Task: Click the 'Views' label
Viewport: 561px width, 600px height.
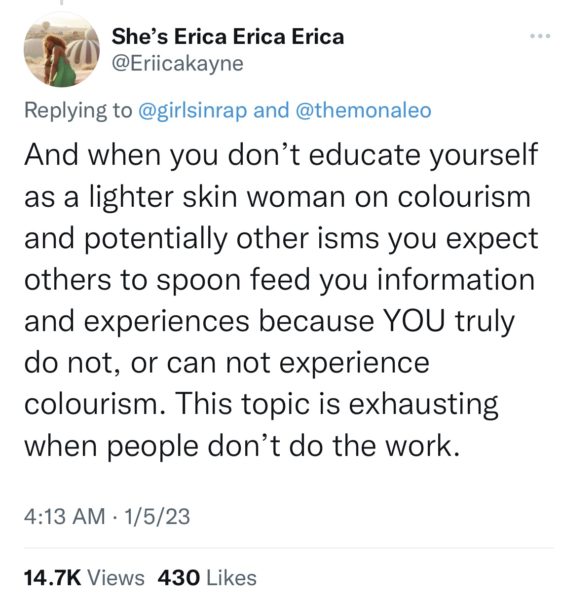Action: (x=116, y=577)
